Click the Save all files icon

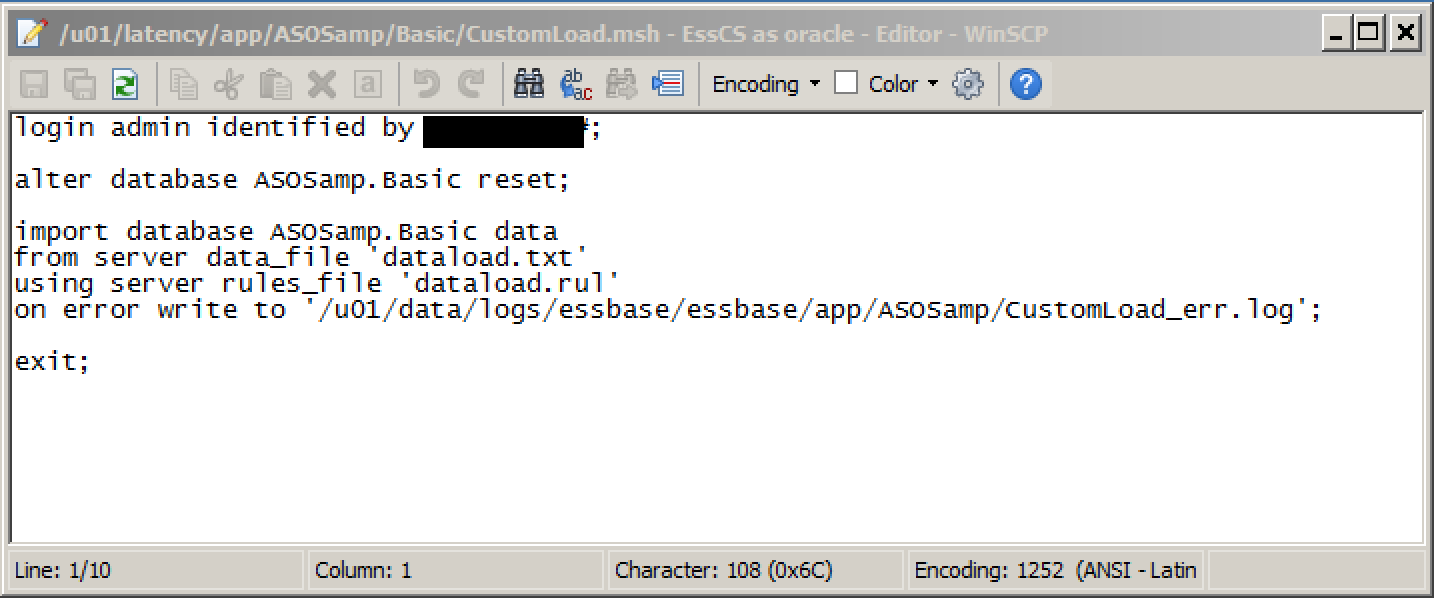pos(80,84)
